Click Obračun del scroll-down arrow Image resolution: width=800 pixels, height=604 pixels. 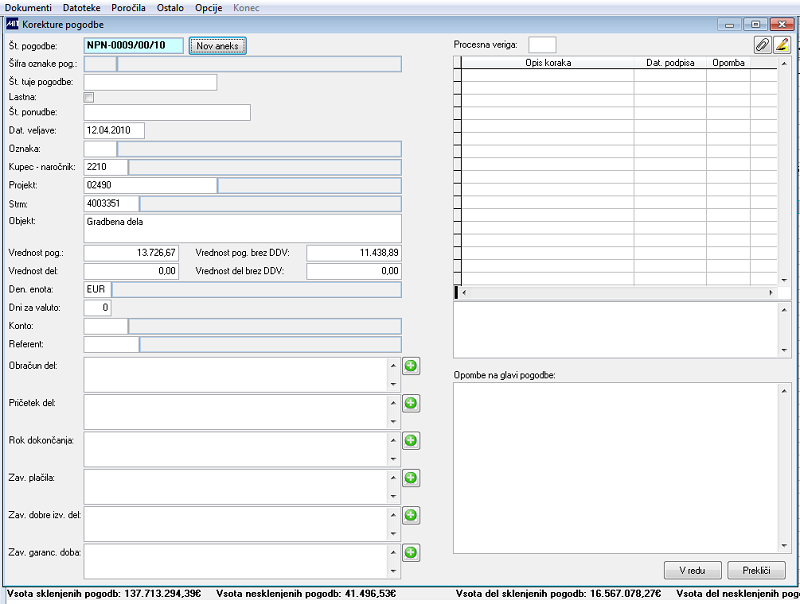pos(393,384)
